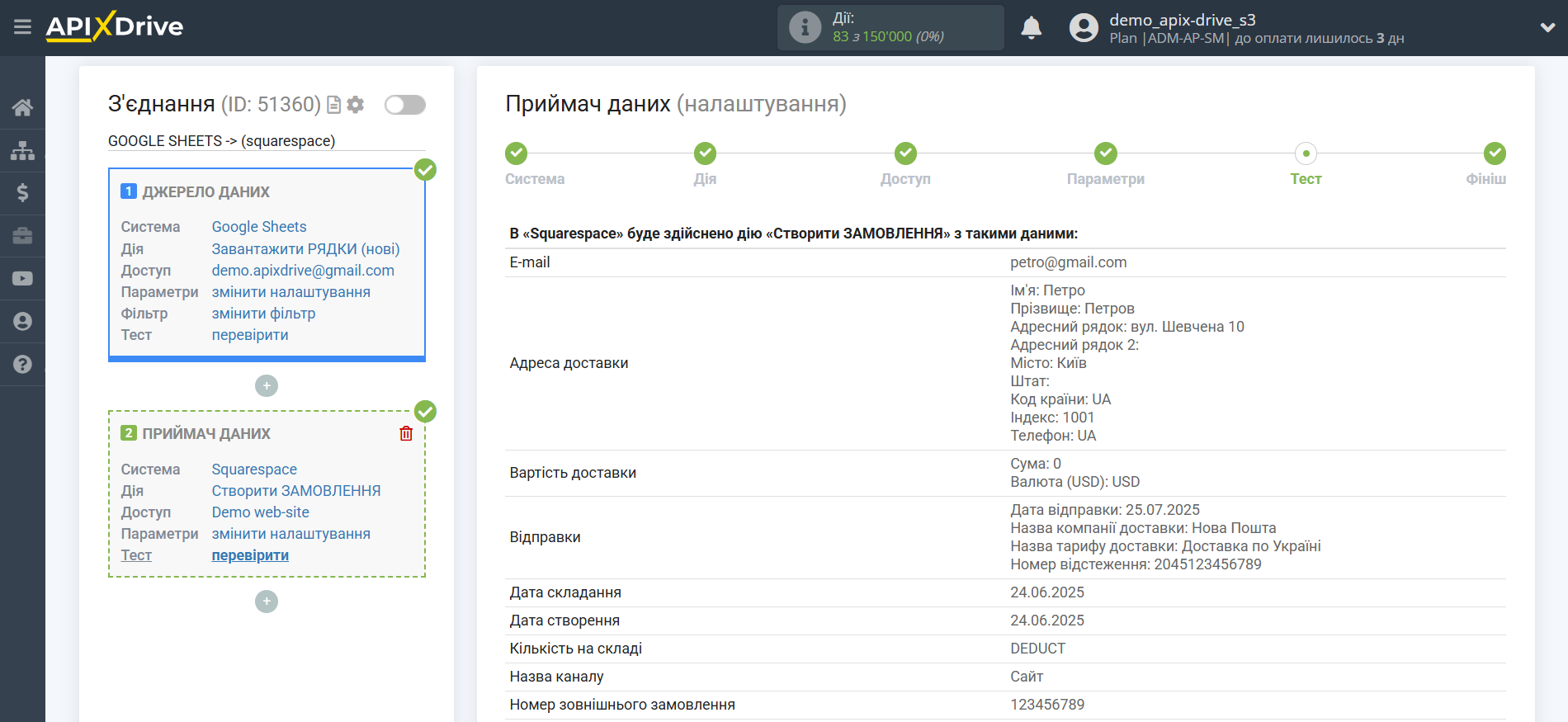This screenshot has height=722, width=1568.
Task: Add step after data source
Action: point(267,385)
